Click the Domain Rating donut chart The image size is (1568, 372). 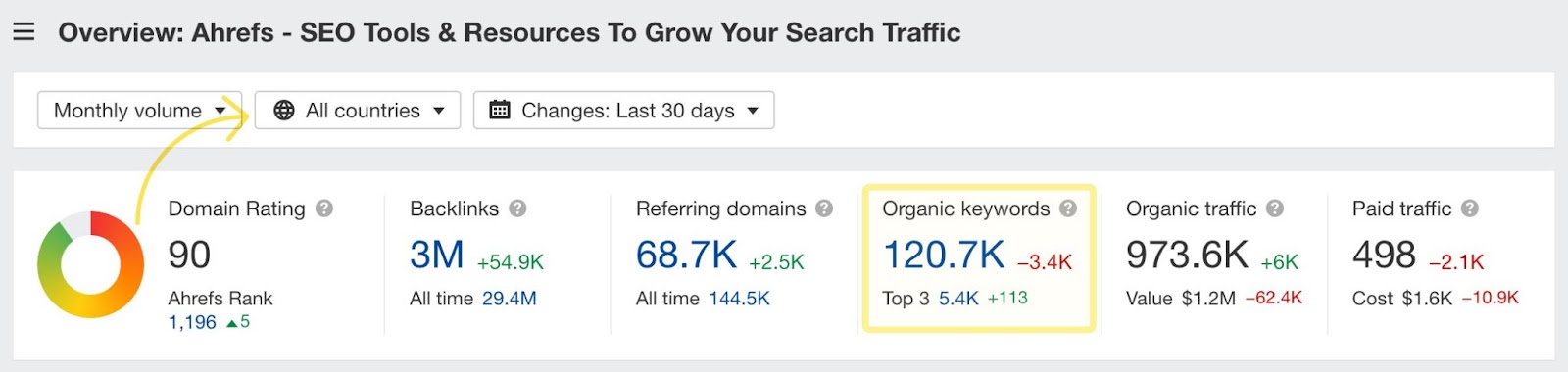[91, 264]
